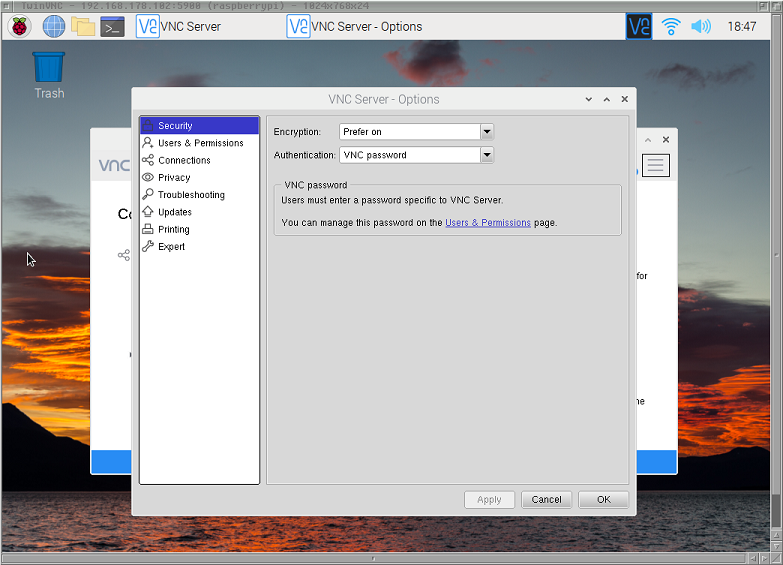Open the Users & Permissions category
Image resolution: width=783 pixels, height=565 pixels.
tap(199, 143)
